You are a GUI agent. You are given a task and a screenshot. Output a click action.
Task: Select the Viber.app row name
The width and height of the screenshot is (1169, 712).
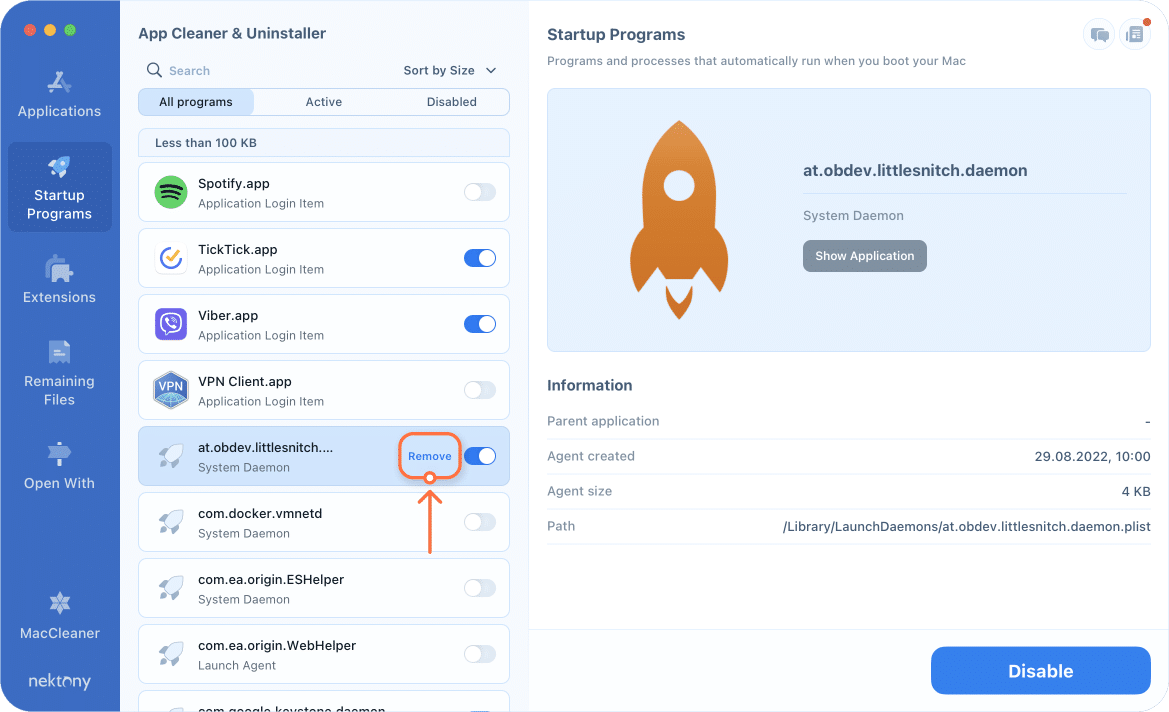pos(227,315)
